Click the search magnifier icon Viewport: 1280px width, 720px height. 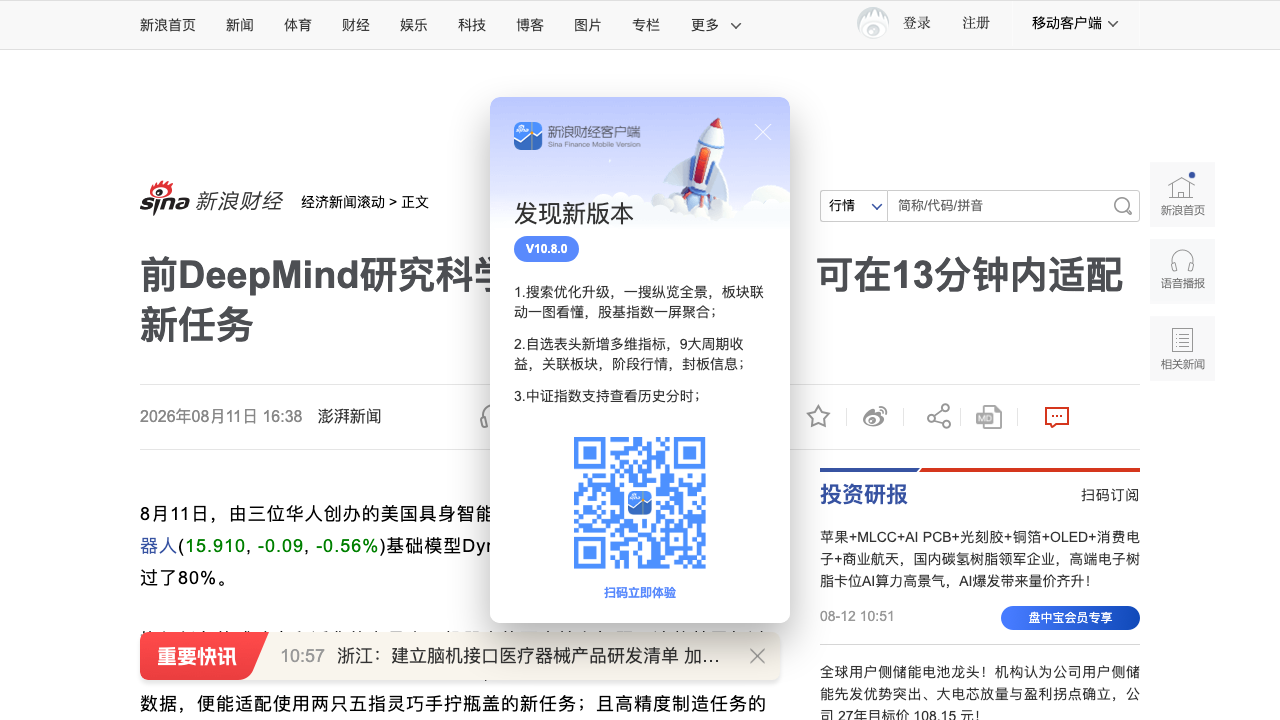point(1123,206)
